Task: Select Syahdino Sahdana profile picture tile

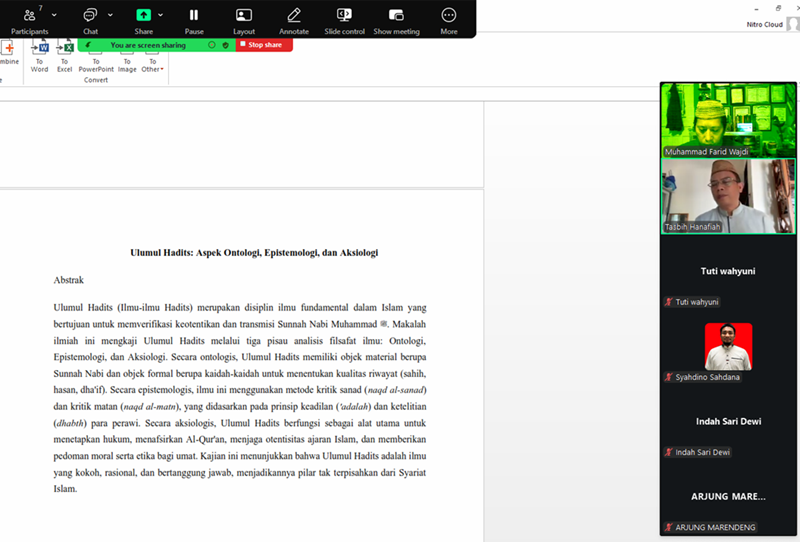Action: (728, 347)
